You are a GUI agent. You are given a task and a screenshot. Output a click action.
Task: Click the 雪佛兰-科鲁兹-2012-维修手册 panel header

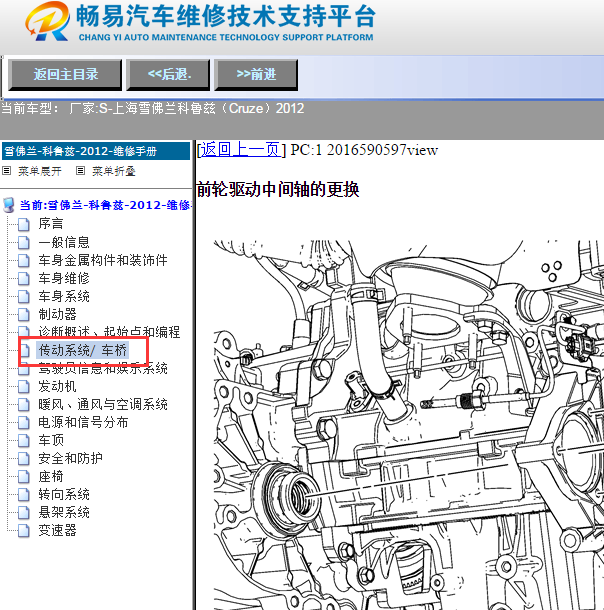(96, 151)
